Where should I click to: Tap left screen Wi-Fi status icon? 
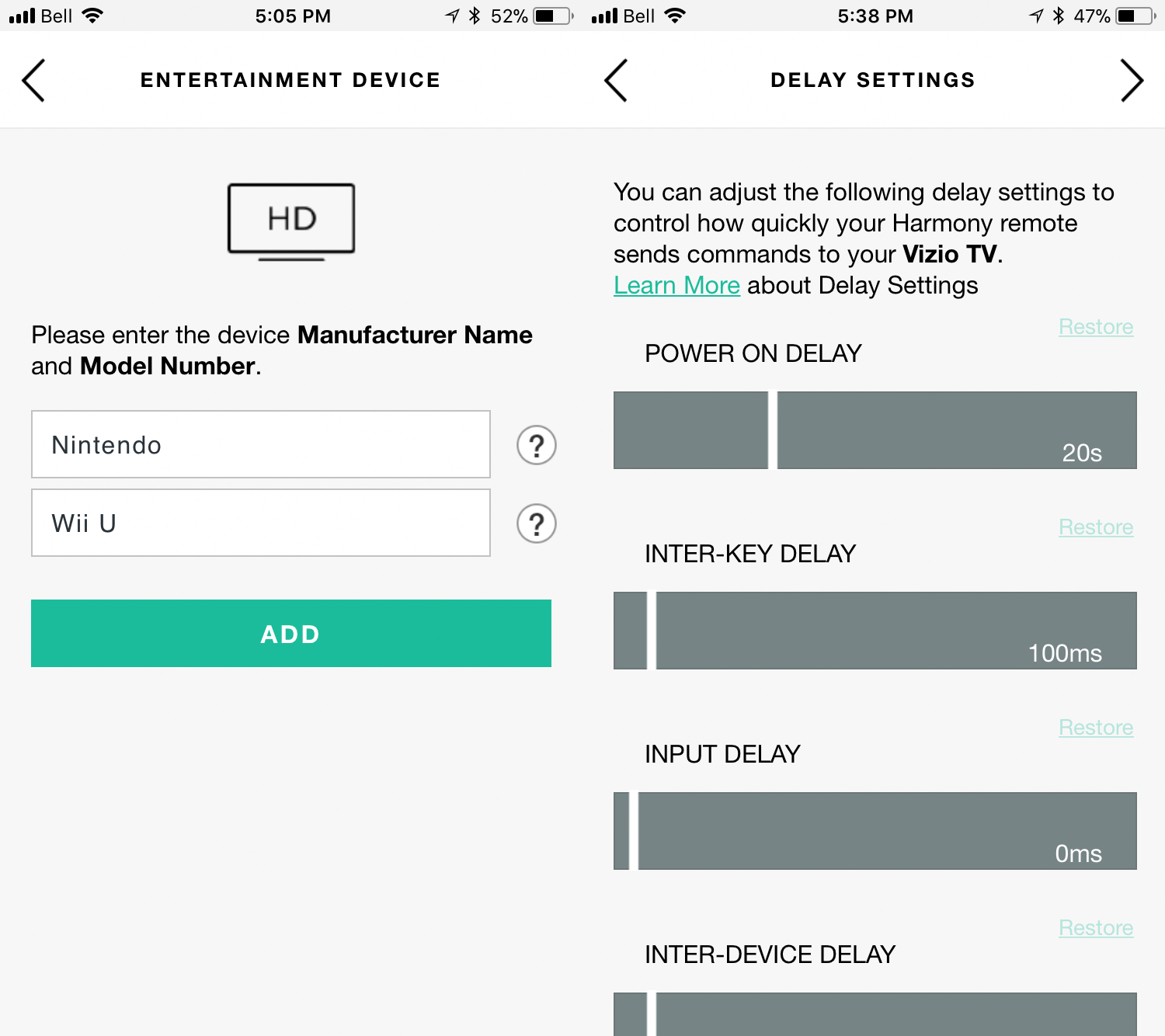[92, 16]
